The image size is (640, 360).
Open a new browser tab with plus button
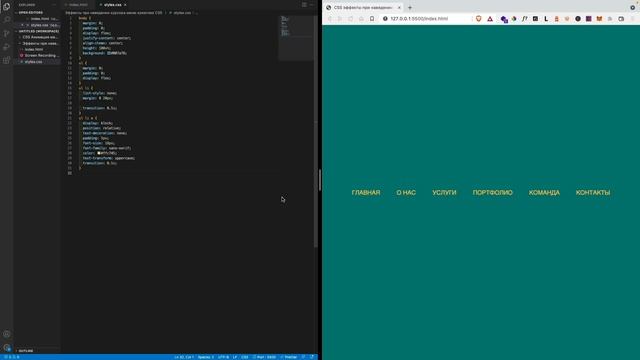(x=410, y=7)
